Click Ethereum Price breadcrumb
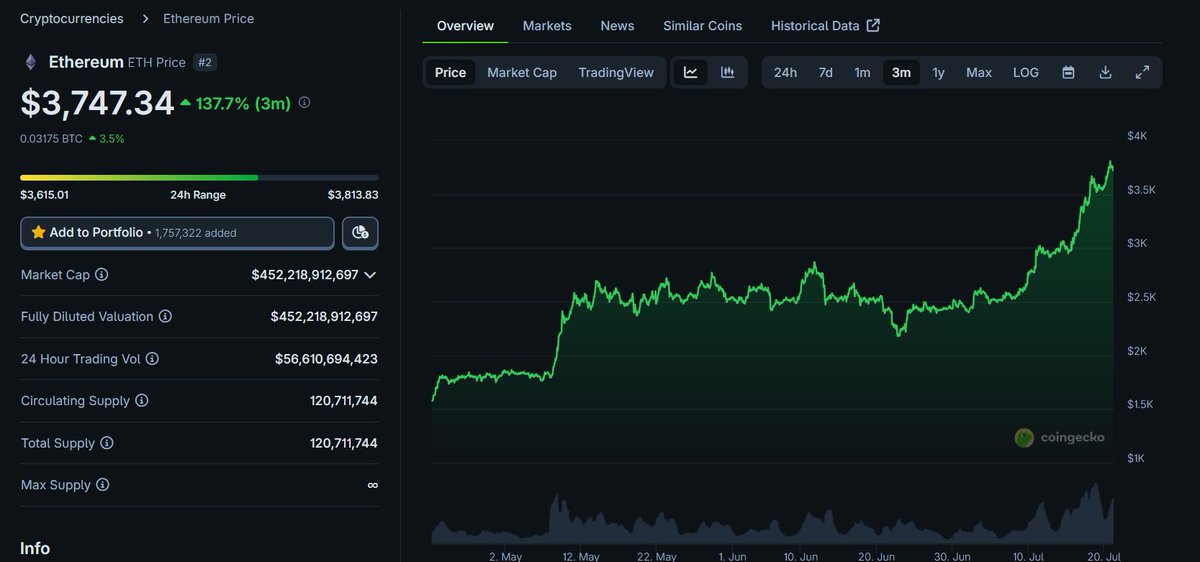 click(209, 18)
